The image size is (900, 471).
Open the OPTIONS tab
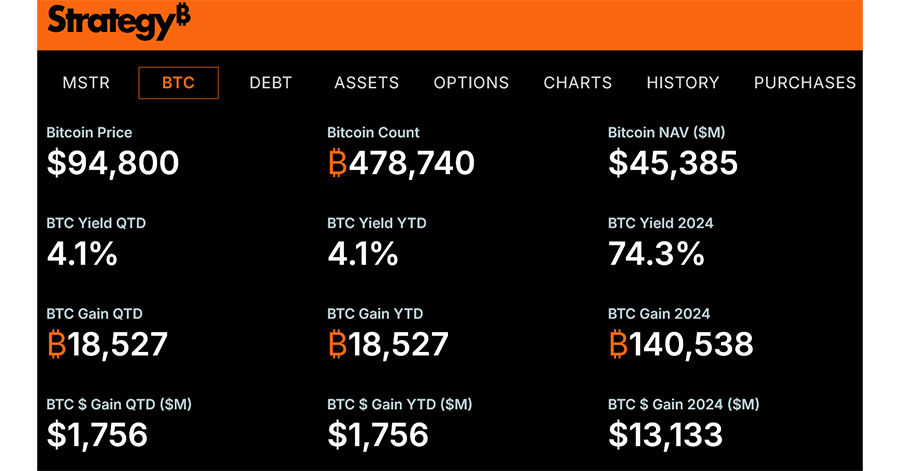tap(471, 83)
